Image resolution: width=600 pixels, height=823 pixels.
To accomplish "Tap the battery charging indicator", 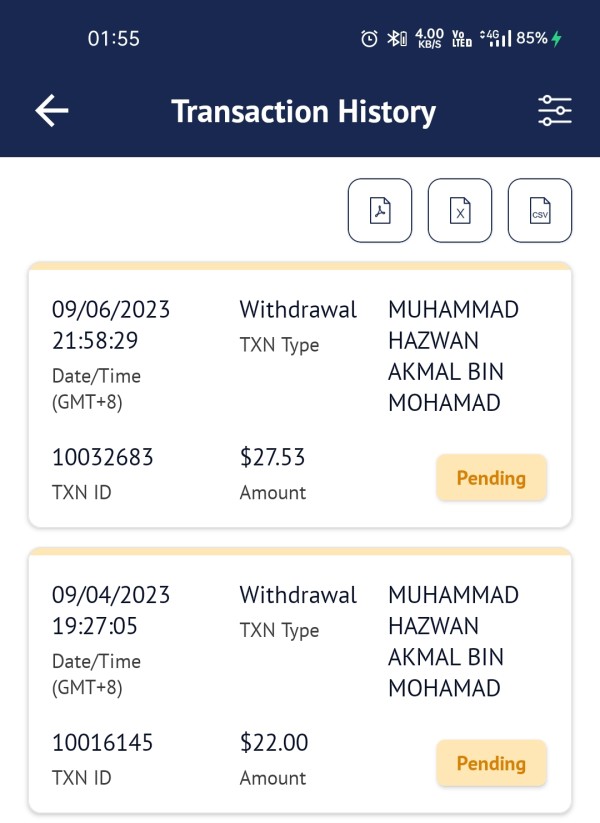I will pyautogui.click(x=556, y=39).
